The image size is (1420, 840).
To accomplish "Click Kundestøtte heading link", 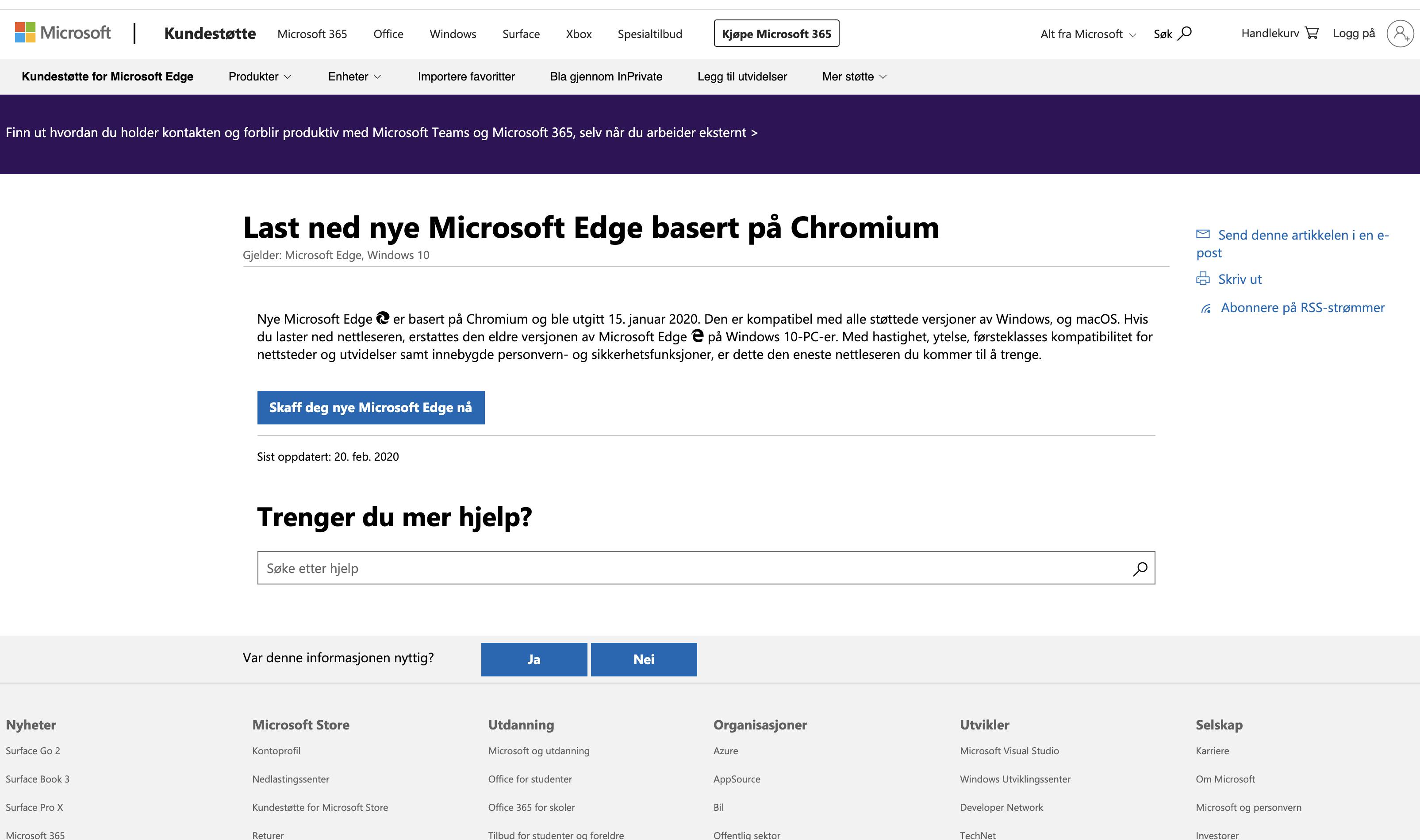I will (x=210, y=34).
